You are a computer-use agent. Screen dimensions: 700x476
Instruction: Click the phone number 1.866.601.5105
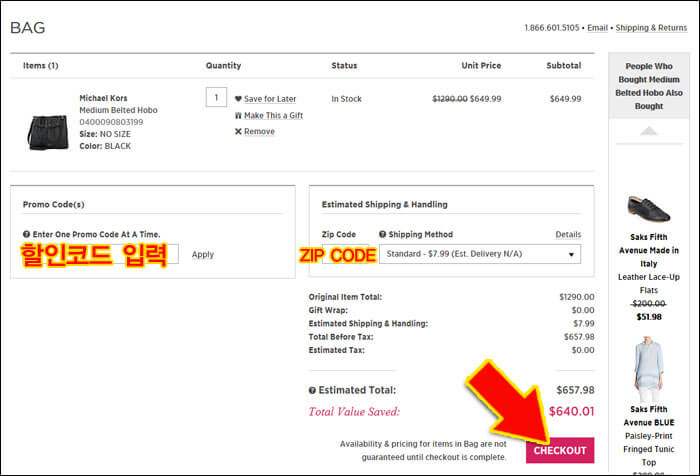pyautogui.click(x=552, y=28)
